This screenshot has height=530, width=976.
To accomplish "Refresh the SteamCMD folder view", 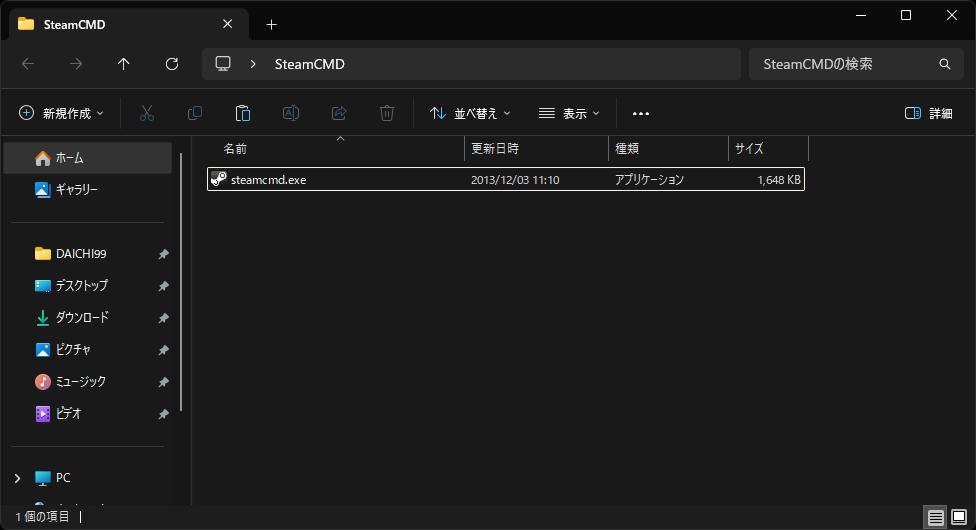I will point(172,64).
